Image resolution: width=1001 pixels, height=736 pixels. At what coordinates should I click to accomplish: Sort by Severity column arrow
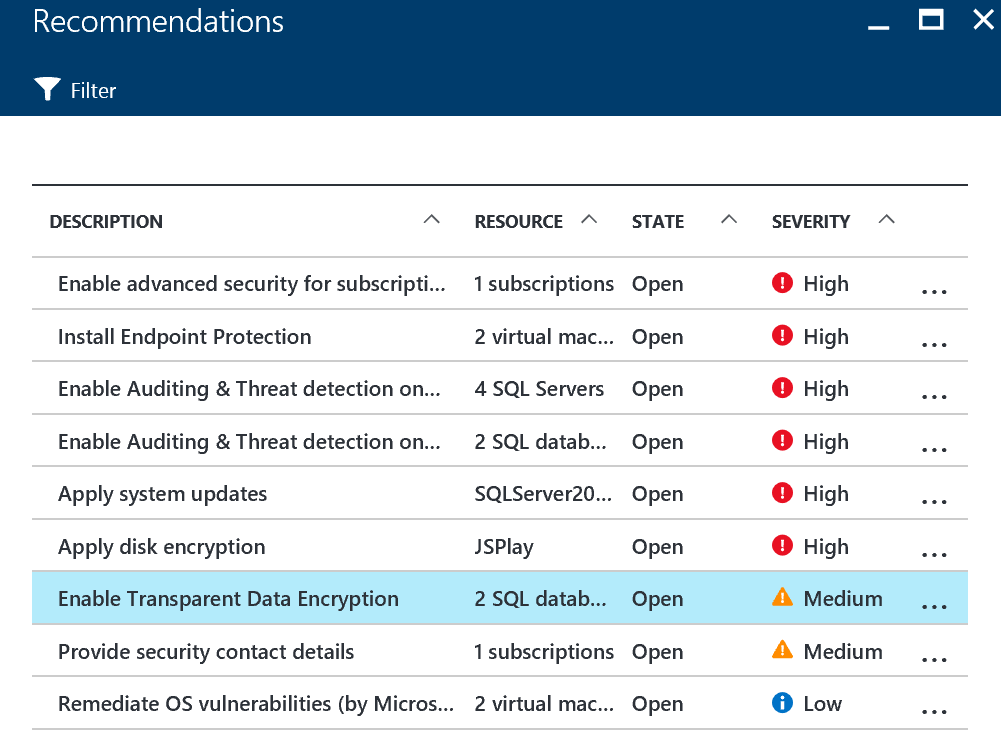[x=886, y=220]
